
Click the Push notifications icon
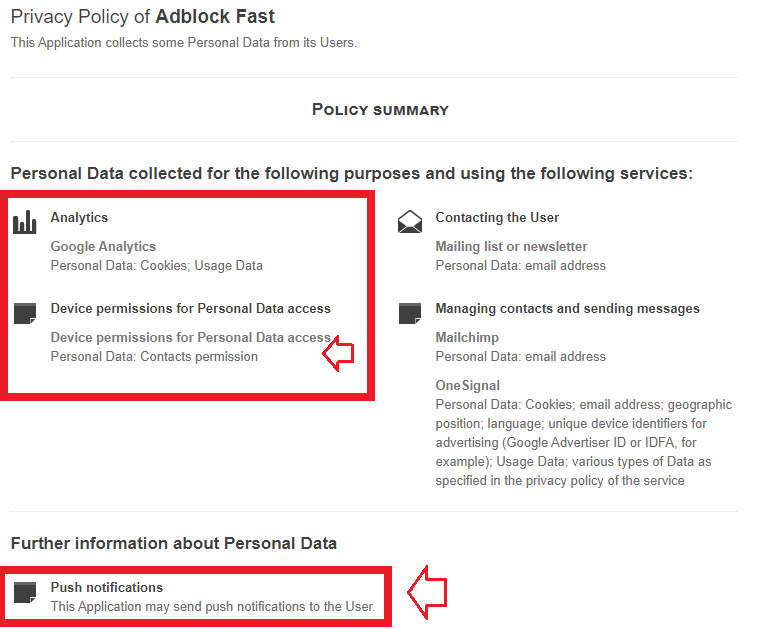point(24,592)
